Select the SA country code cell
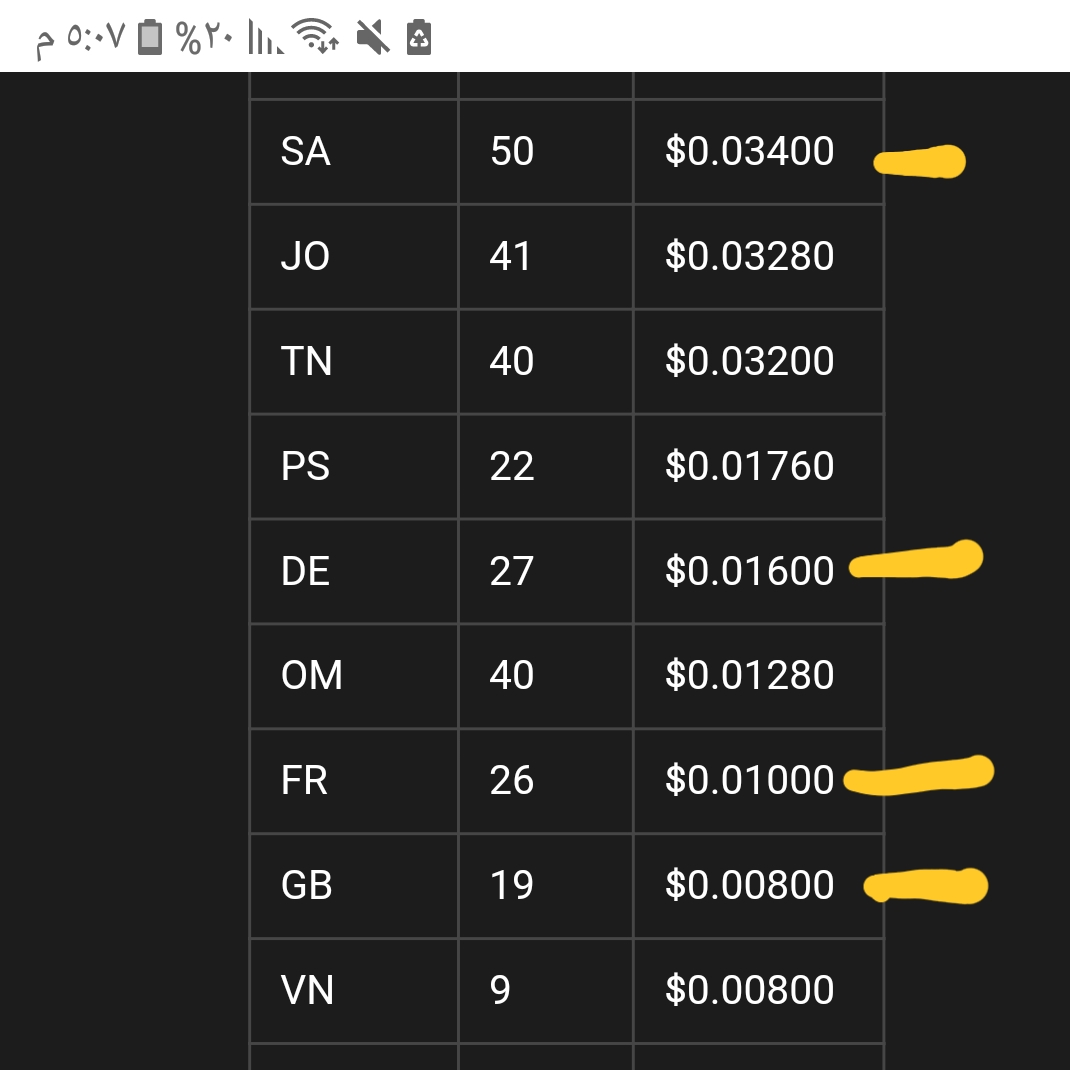1070x1070 pixels. (305, 152)
